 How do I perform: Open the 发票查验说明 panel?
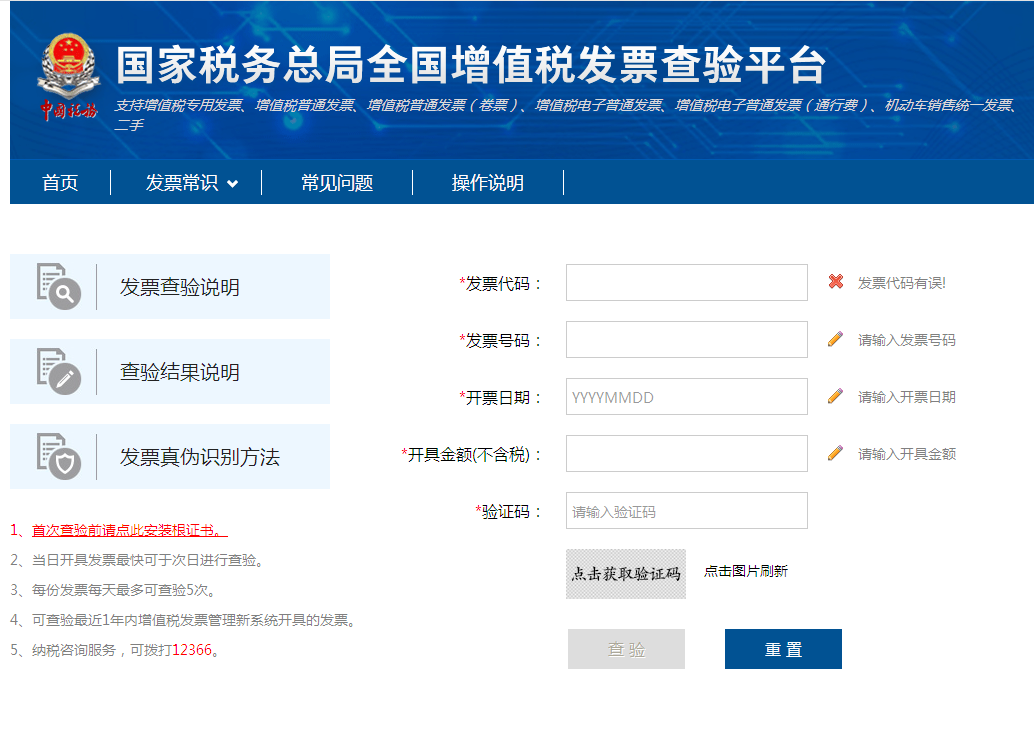170,287
